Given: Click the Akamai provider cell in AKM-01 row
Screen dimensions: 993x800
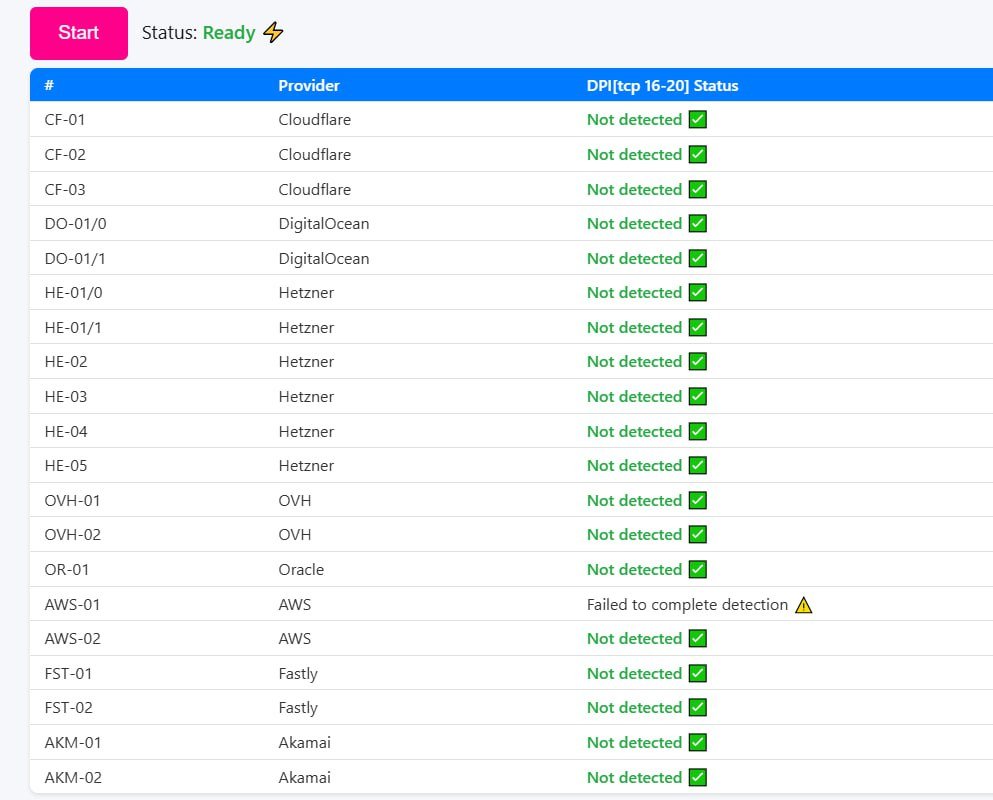Looking at the screenshot, I should click(304, 743).
